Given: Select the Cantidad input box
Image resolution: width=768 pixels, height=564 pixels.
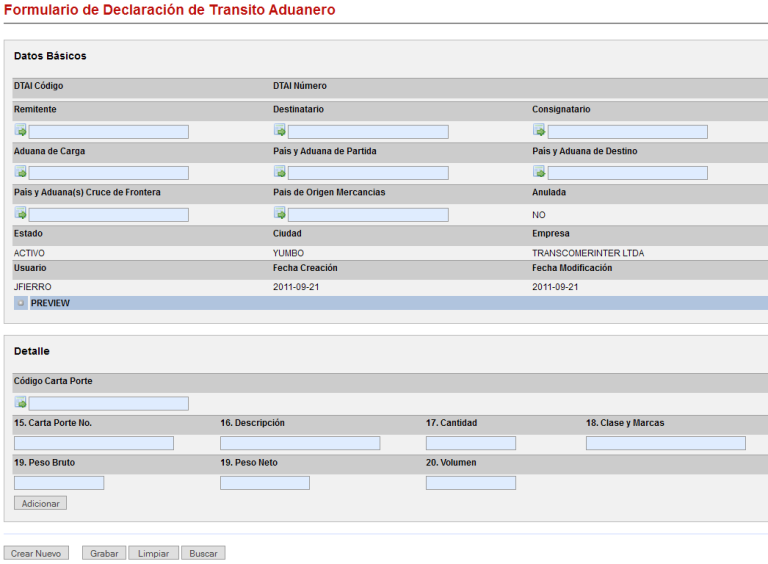Looking at the screenshot, I should [x=470, y=443].
